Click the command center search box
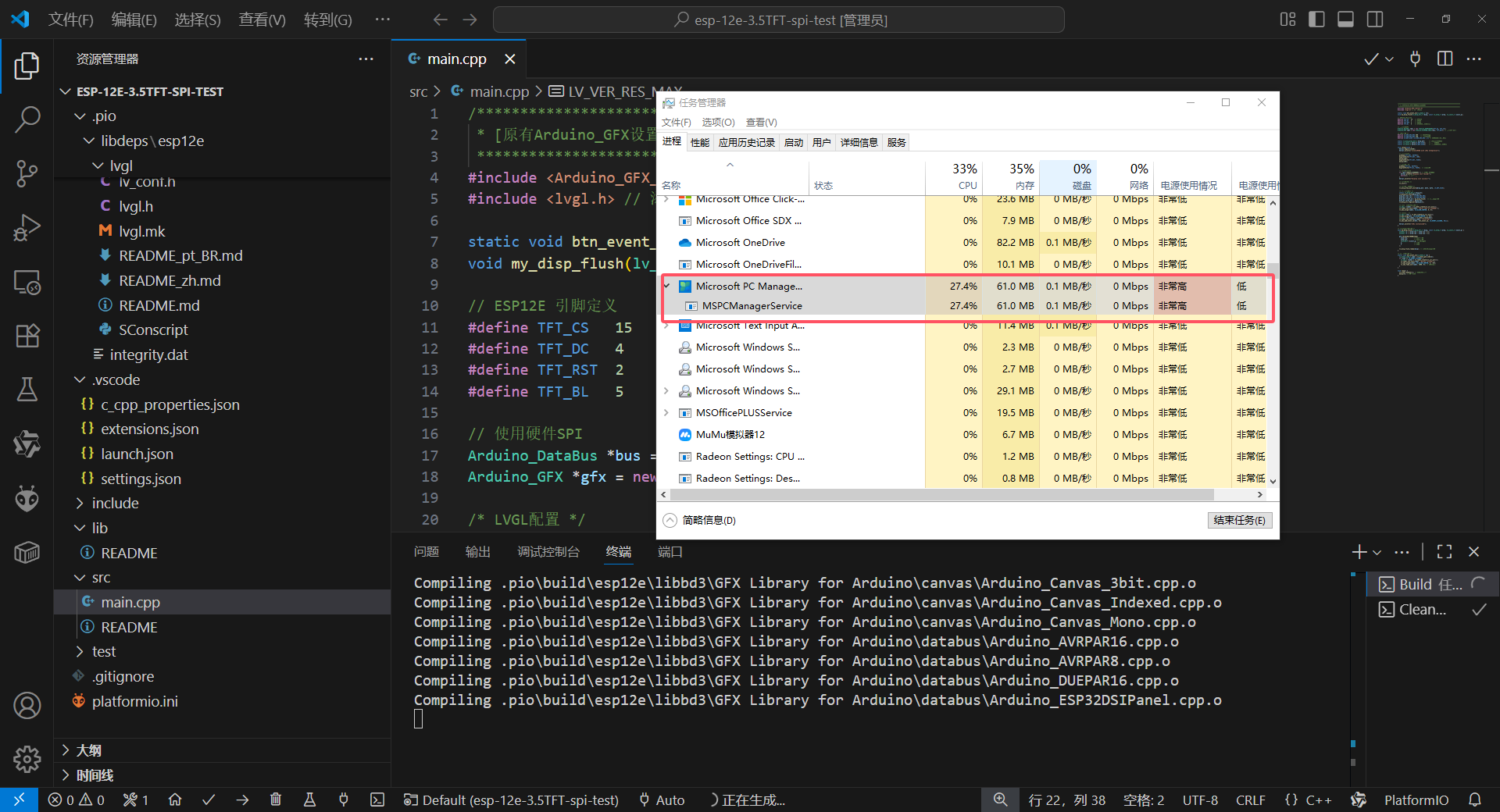This screenshot has height=812, width=1500. point(779,20)
